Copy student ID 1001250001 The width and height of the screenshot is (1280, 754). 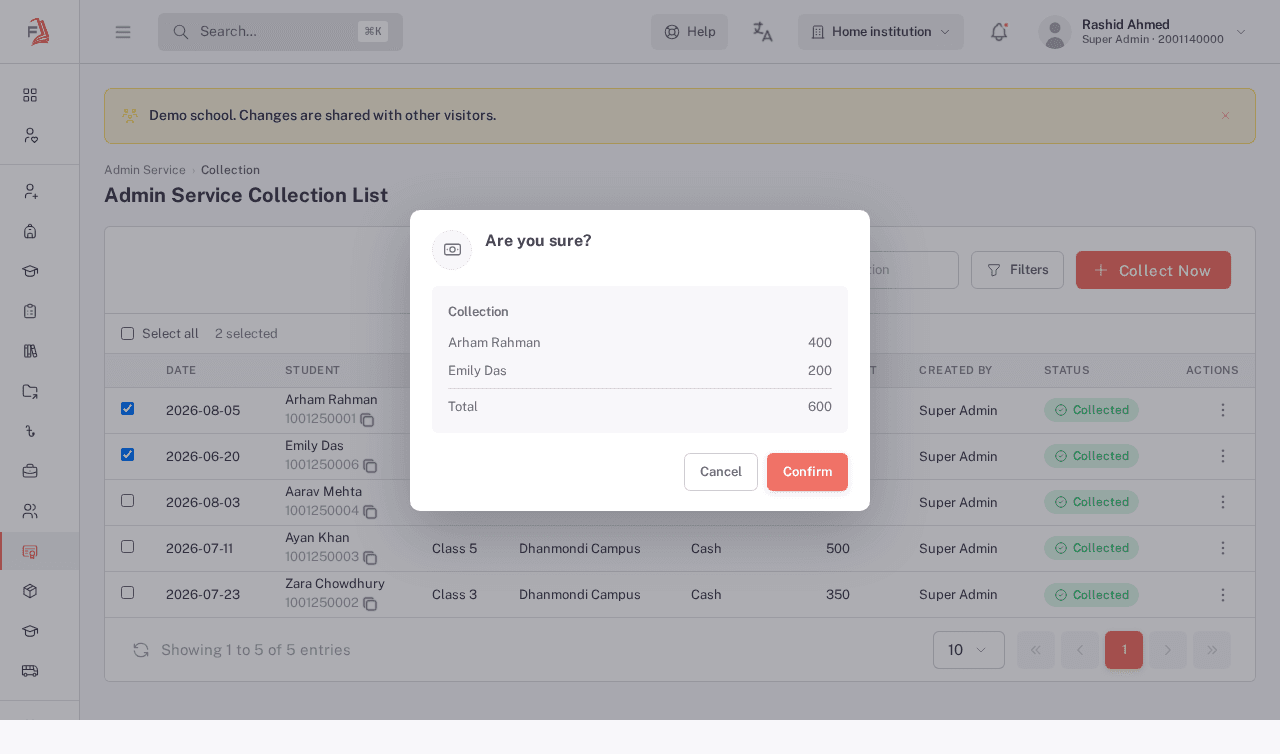coord(367,420)
